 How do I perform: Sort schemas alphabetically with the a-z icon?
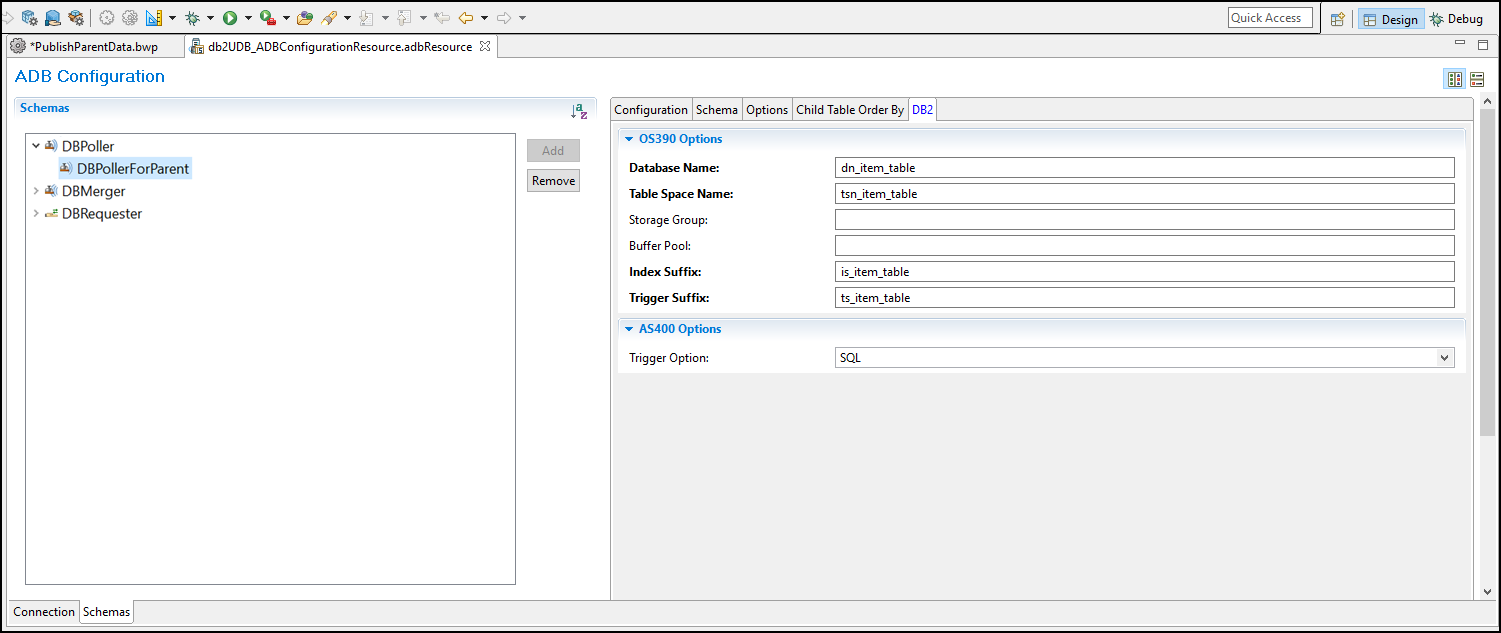coord(579,111)
